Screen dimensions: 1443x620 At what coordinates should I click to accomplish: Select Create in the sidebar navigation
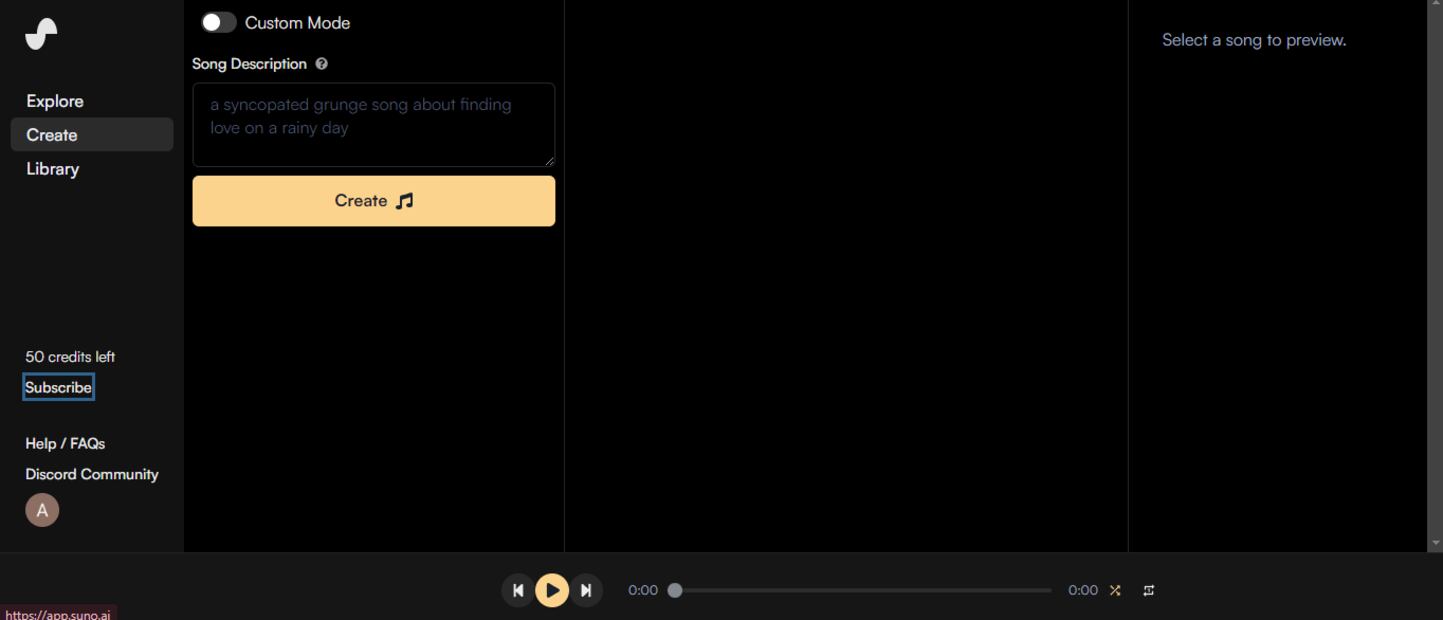pos(52,135)
